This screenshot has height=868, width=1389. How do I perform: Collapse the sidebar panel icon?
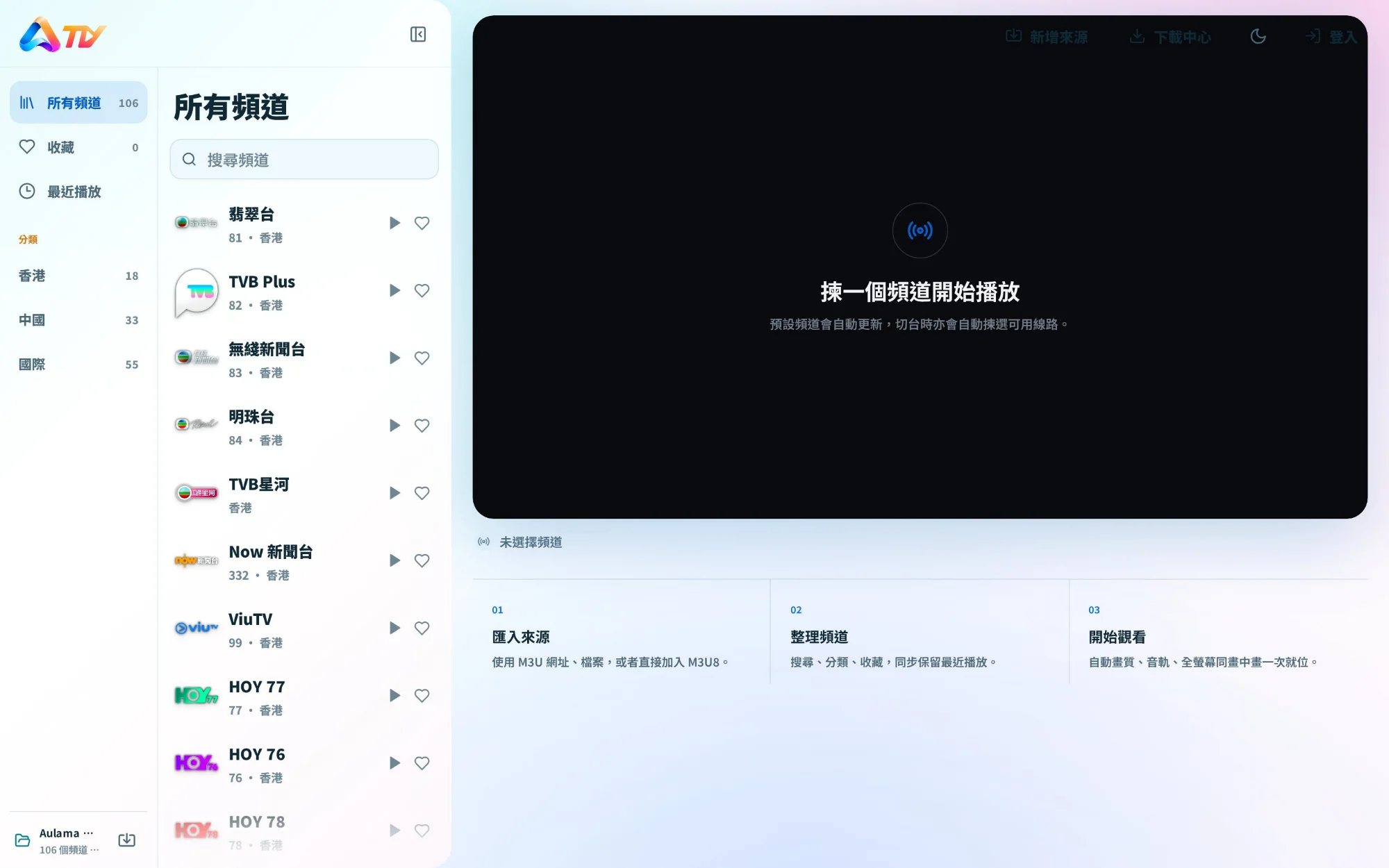tap(418, 34)
